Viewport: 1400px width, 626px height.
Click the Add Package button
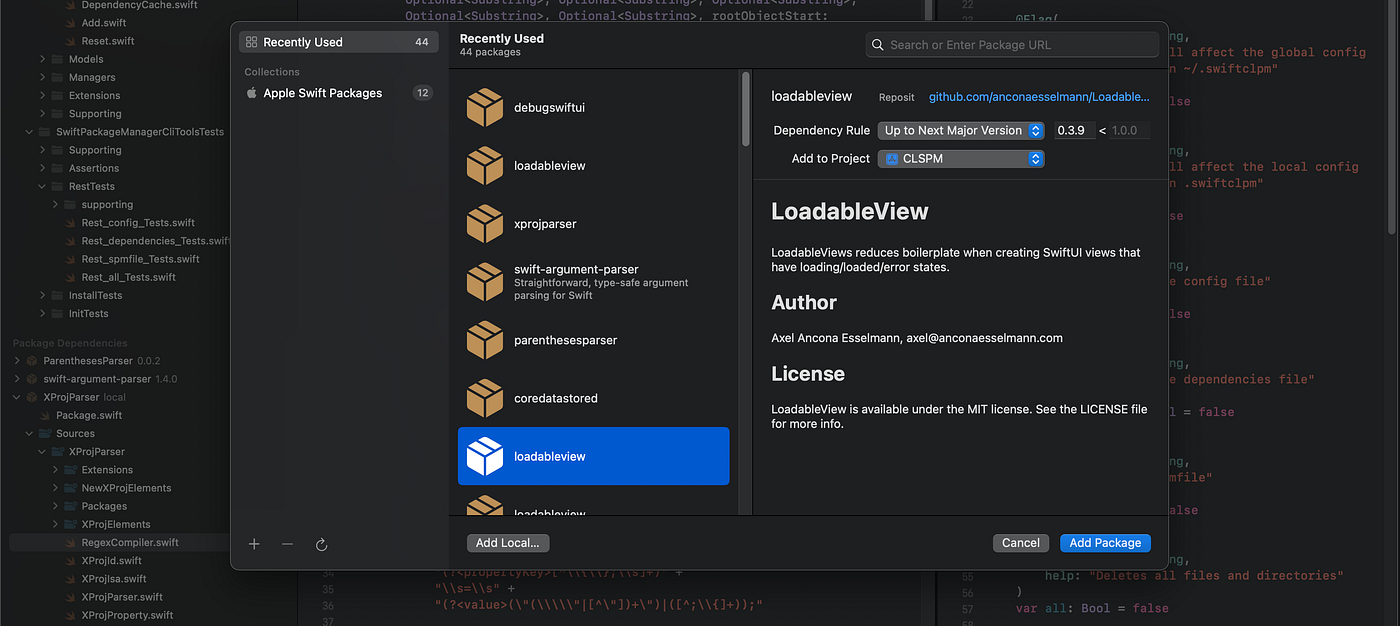pyautogui.click(x=1105, y=543)
